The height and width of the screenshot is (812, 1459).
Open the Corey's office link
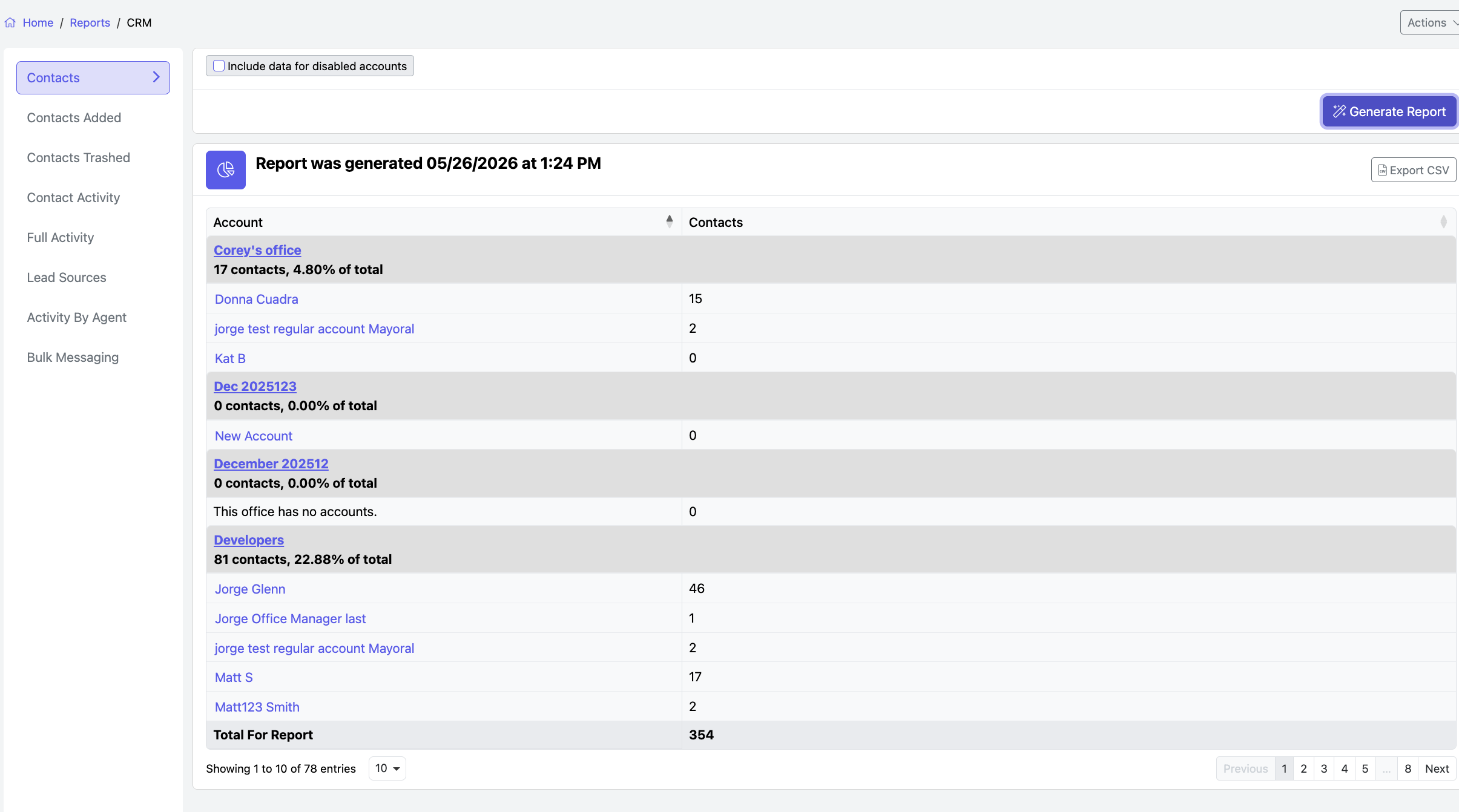click(x=257, y=250)
